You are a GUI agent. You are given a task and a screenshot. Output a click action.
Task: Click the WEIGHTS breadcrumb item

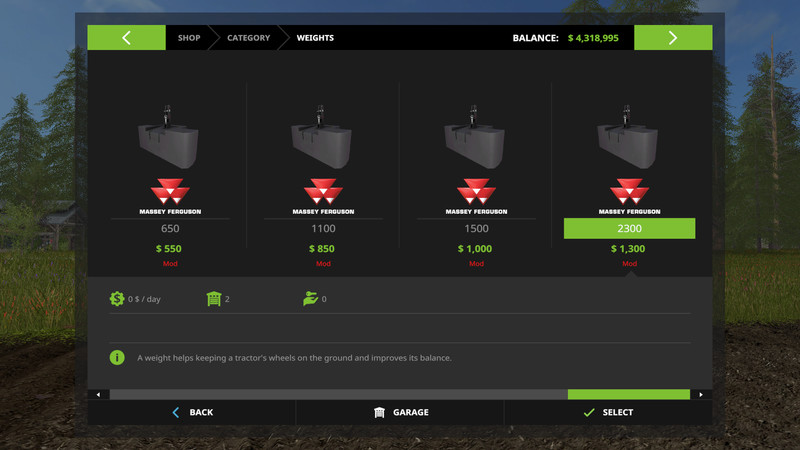tap(315, 38)
